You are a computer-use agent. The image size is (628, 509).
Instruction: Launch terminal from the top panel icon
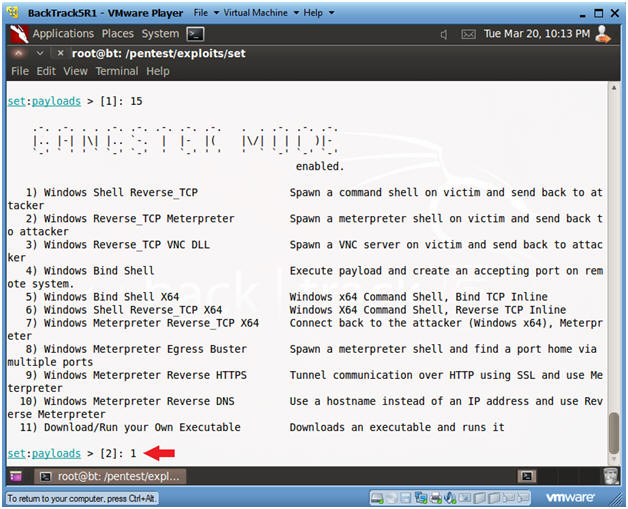(x=195, y=34)
